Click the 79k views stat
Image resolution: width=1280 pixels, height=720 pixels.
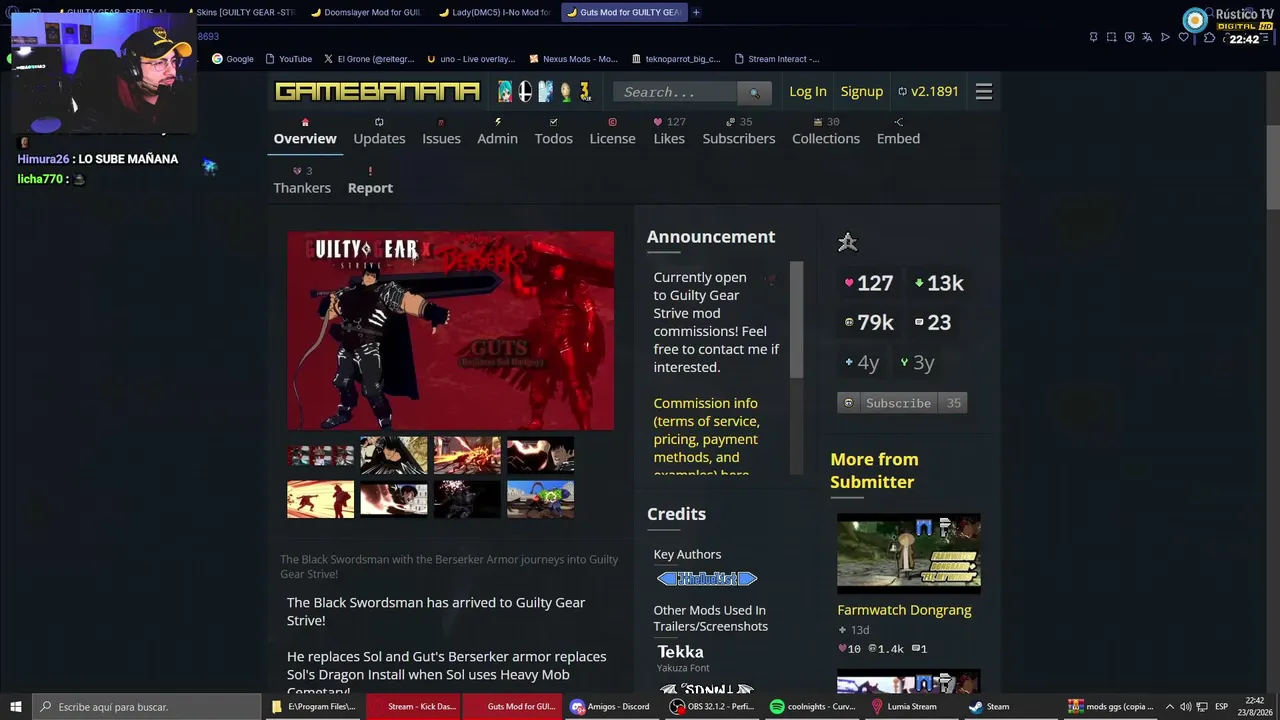tap(869, 322)
